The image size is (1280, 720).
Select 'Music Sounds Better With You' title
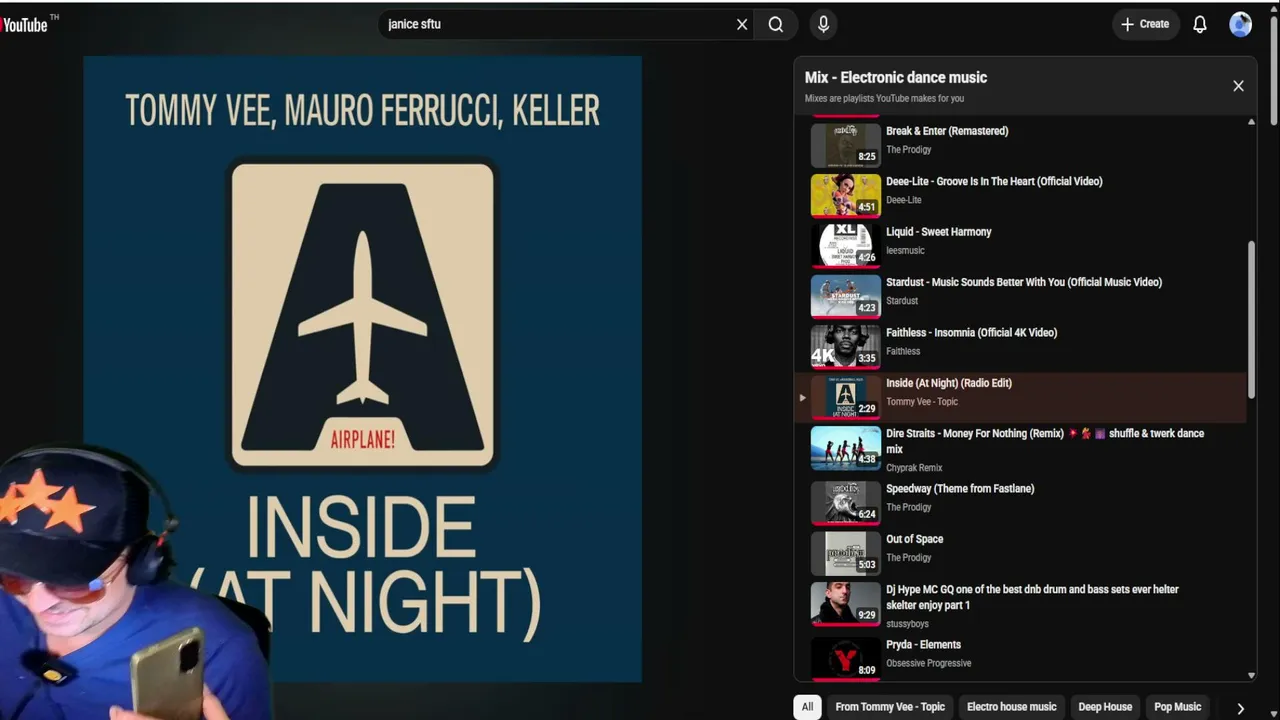pyautogui.click(x=1024, y=282)
